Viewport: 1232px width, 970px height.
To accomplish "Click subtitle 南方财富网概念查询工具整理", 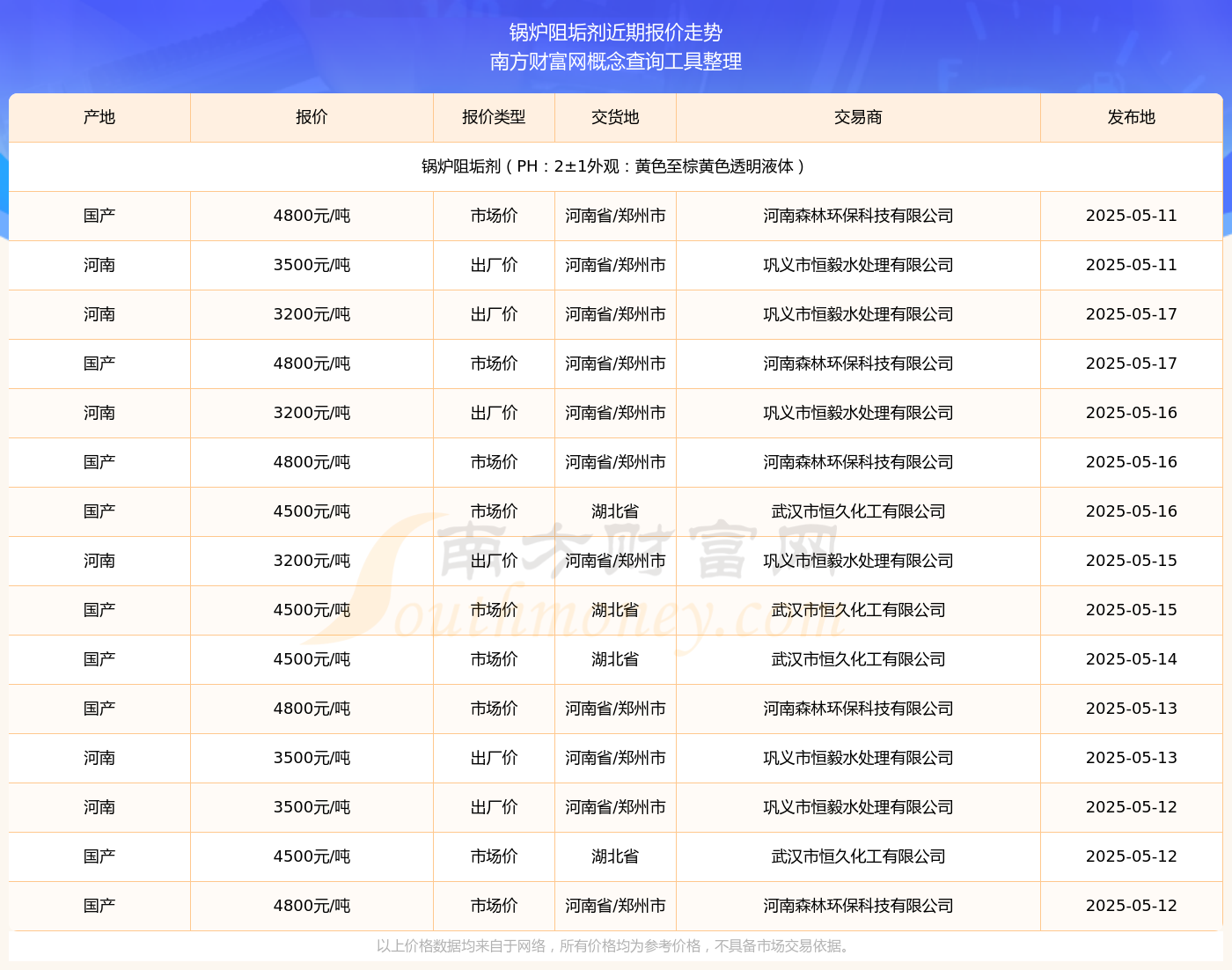I will [616, 62].
